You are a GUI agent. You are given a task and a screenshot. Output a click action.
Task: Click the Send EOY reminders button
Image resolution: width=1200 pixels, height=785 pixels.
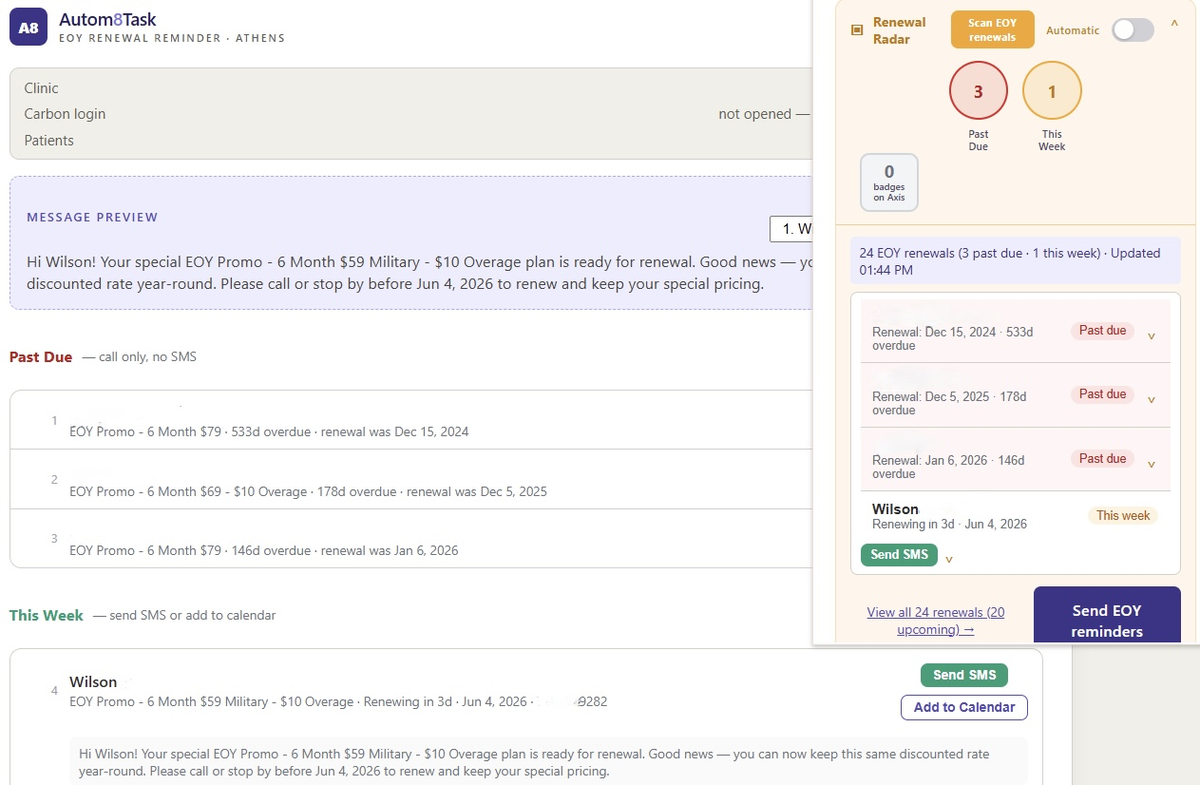point(1107,615)
